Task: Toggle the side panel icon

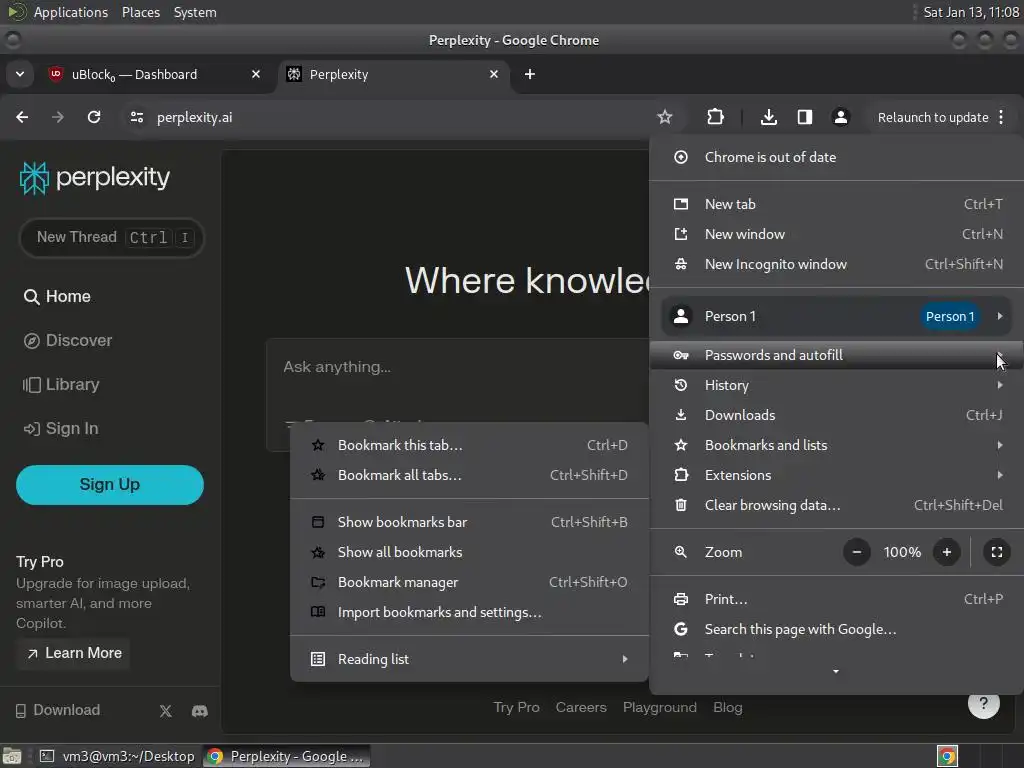Action: (x=805, y=117)
